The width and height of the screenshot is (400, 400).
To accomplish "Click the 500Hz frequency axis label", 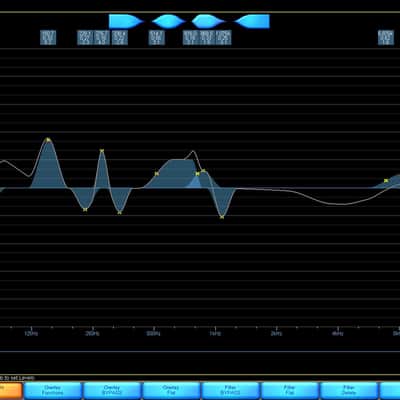I will pos(153,333).
